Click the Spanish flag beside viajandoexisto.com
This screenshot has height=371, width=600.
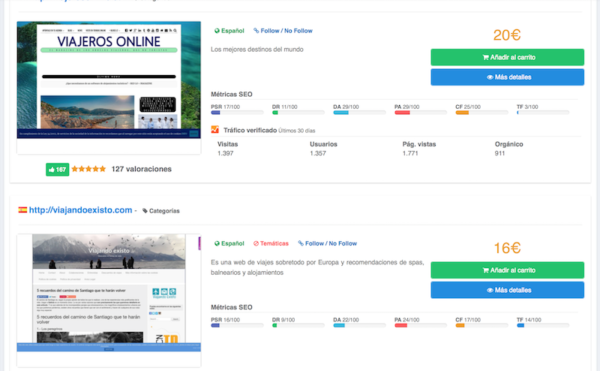(x=23, y=210)
